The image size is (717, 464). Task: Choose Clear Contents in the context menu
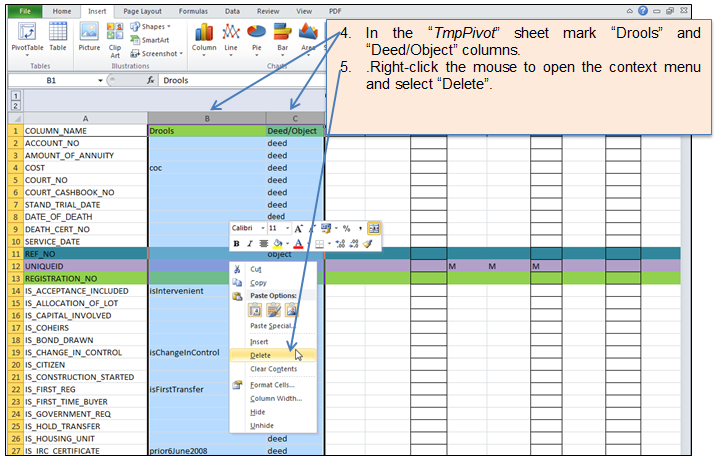click(272, 369)
